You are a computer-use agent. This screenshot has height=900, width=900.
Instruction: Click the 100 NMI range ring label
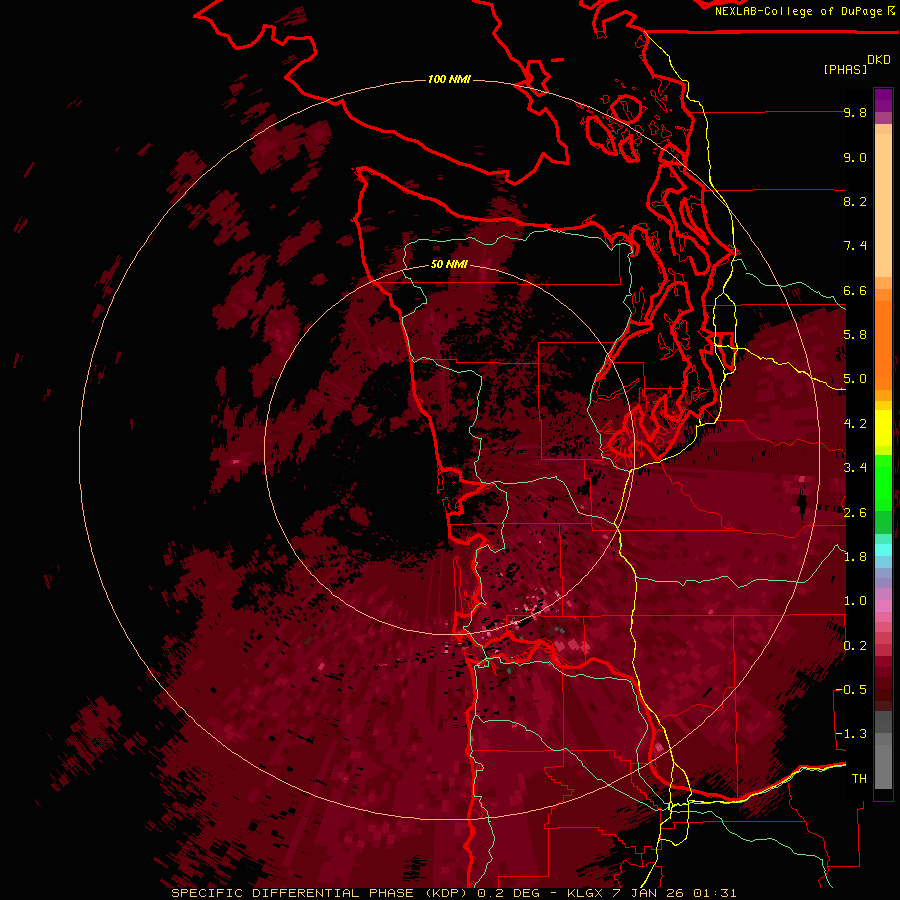tap(449, 79)
